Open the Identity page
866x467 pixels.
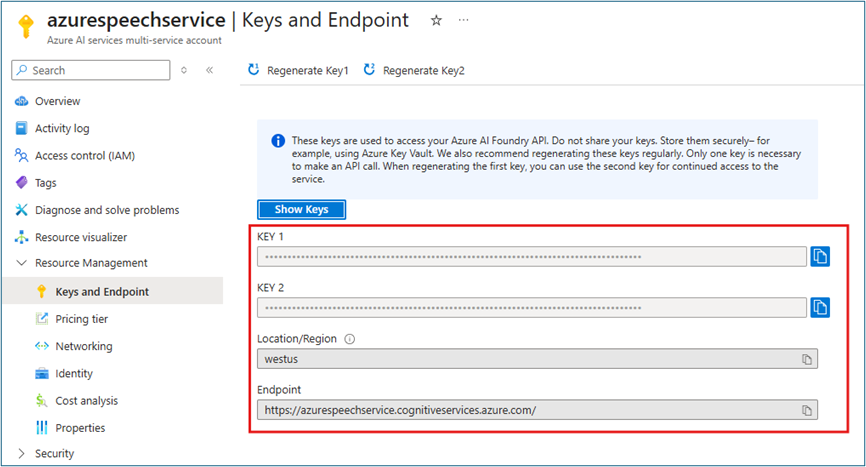click(74, 374)
